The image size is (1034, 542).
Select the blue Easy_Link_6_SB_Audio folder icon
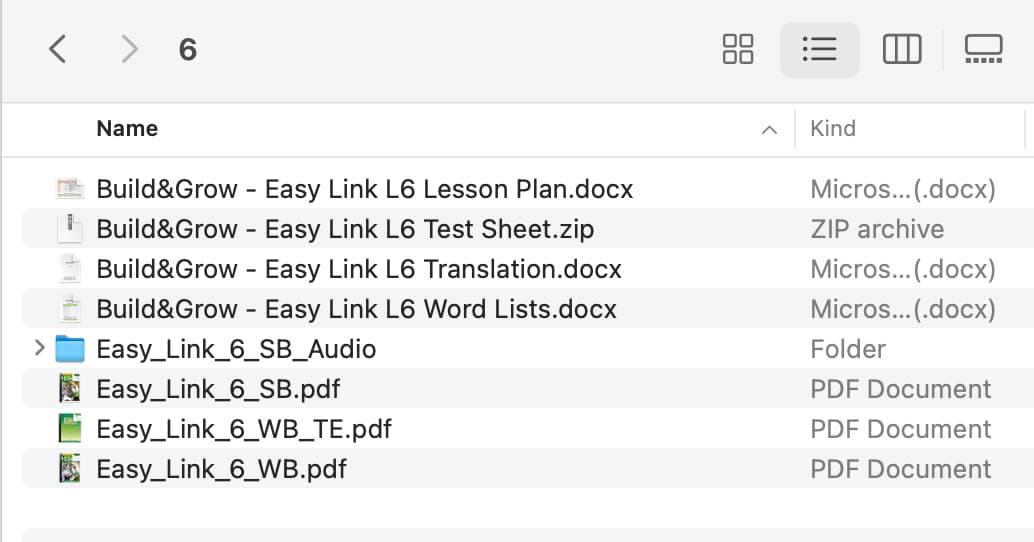click(x=70, y=349)
